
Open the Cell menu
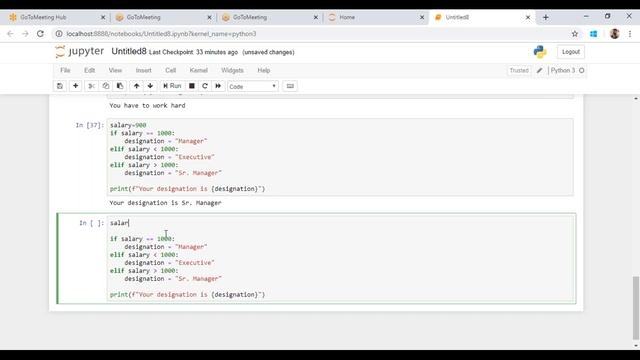(170, 70)
